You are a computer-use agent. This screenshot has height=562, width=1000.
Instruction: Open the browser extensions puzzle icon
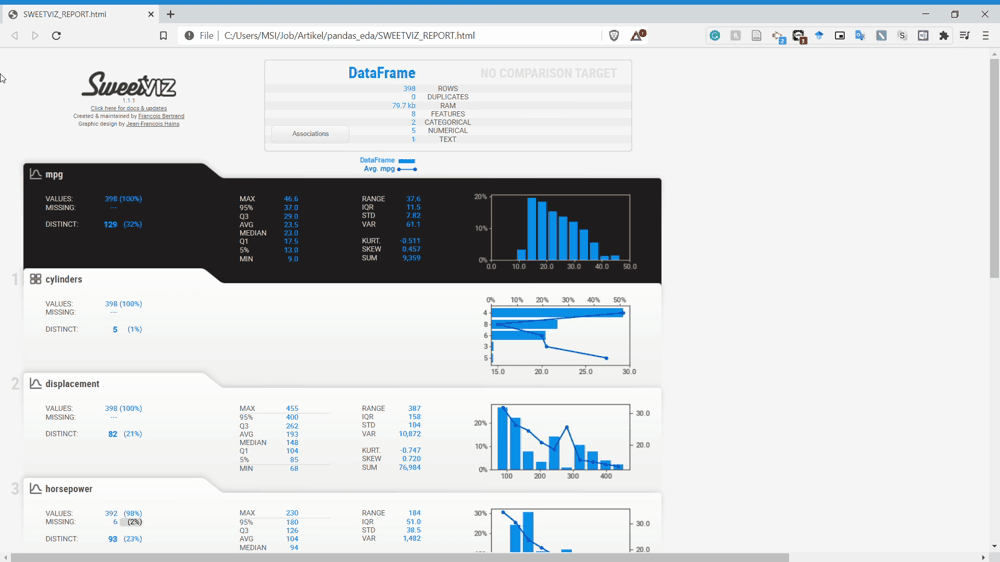(x=944, y=36)
